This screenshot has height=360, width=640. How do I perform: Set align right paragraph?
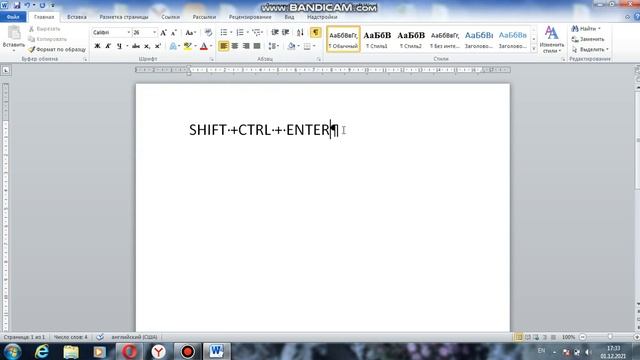(x=246, y=46)
